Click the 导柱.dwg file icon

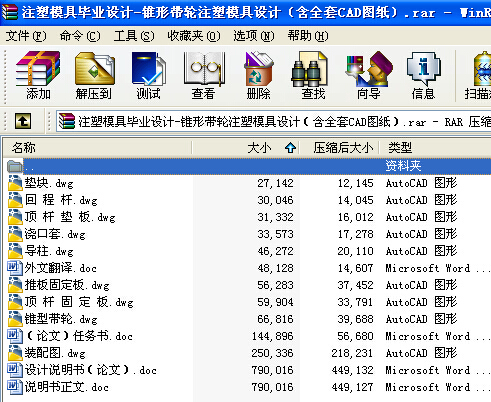(15, 251)
